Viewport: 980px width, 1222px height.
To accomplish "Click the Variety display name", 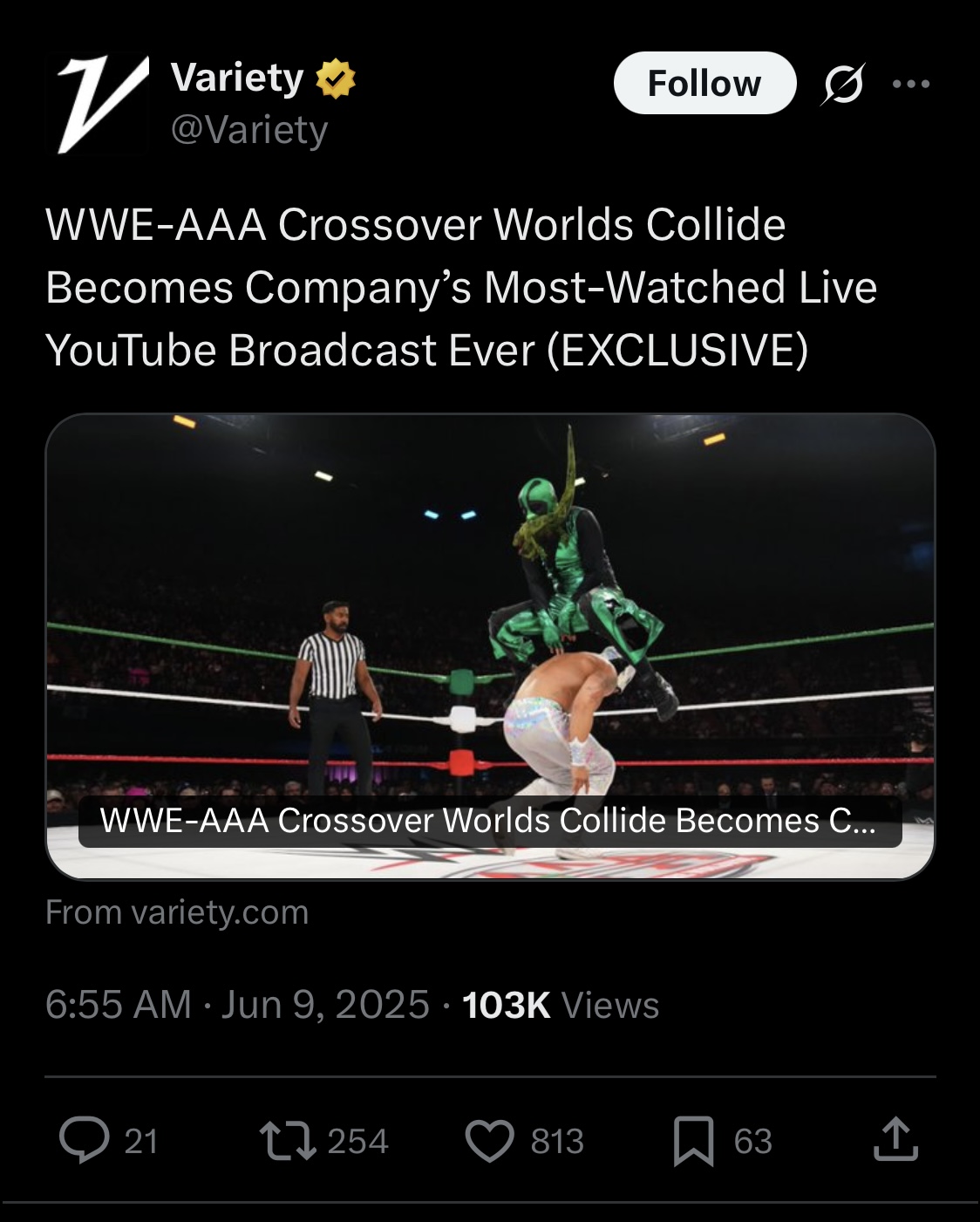I will (x=237, y=78).
